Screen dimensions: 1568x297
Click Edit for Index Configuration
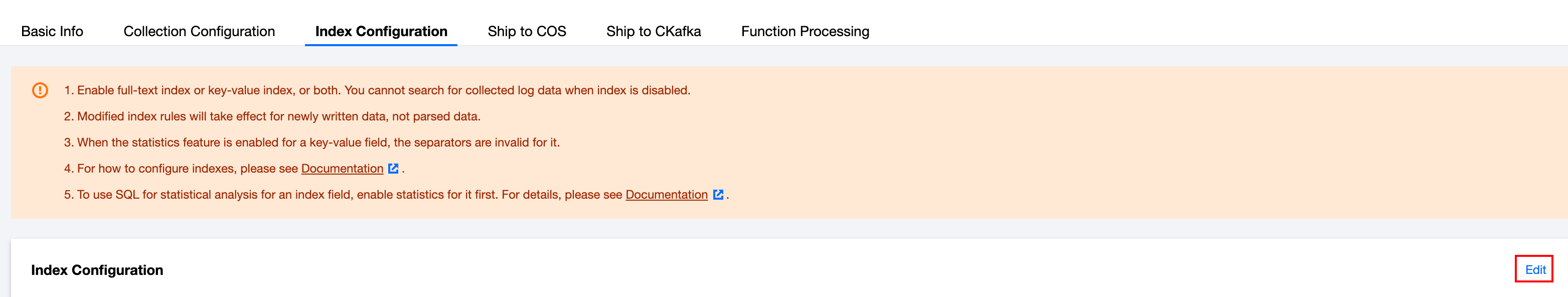[1534, 269]
